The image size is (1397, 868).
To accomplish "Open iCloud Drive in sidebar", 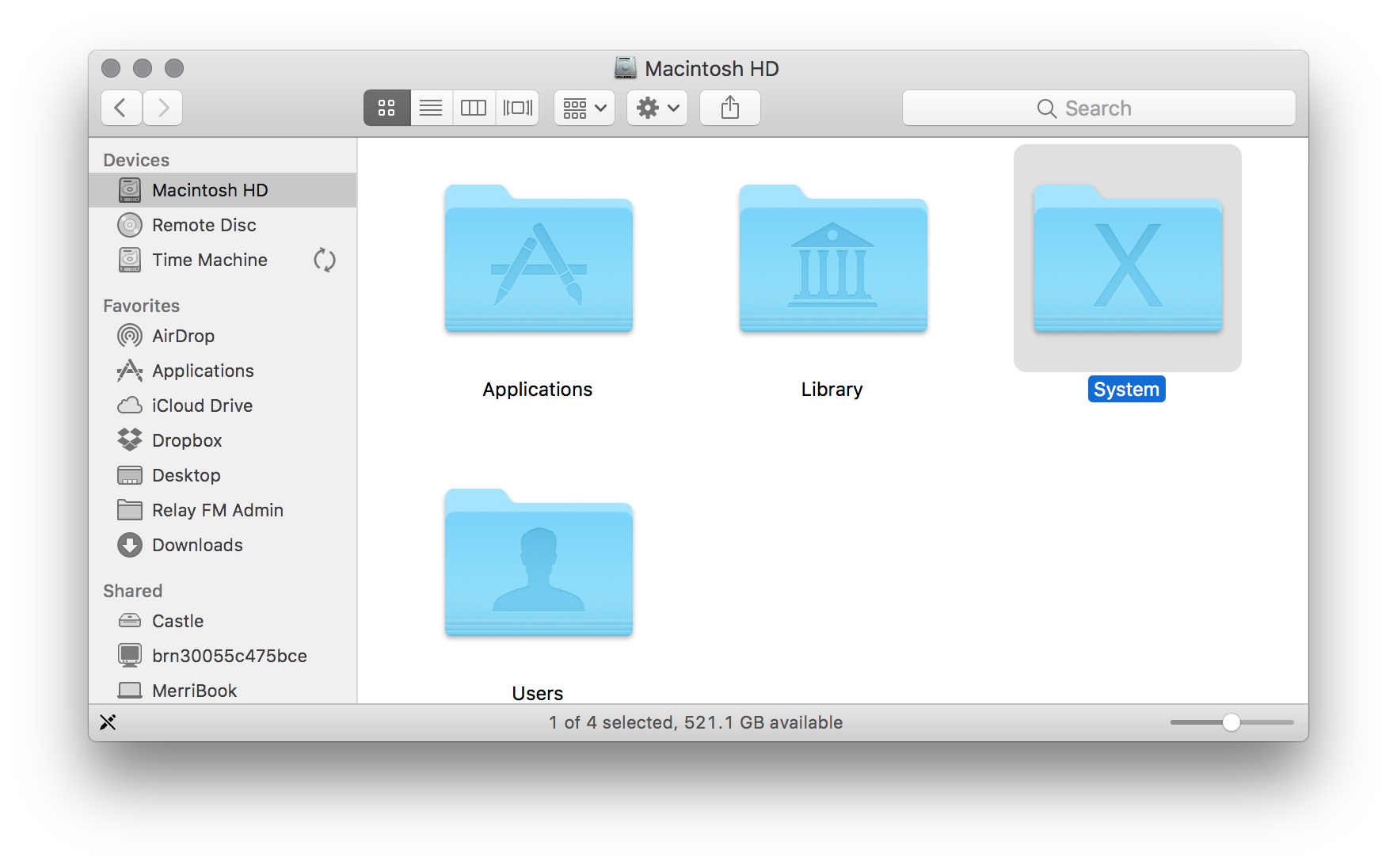I will [223, 405].
